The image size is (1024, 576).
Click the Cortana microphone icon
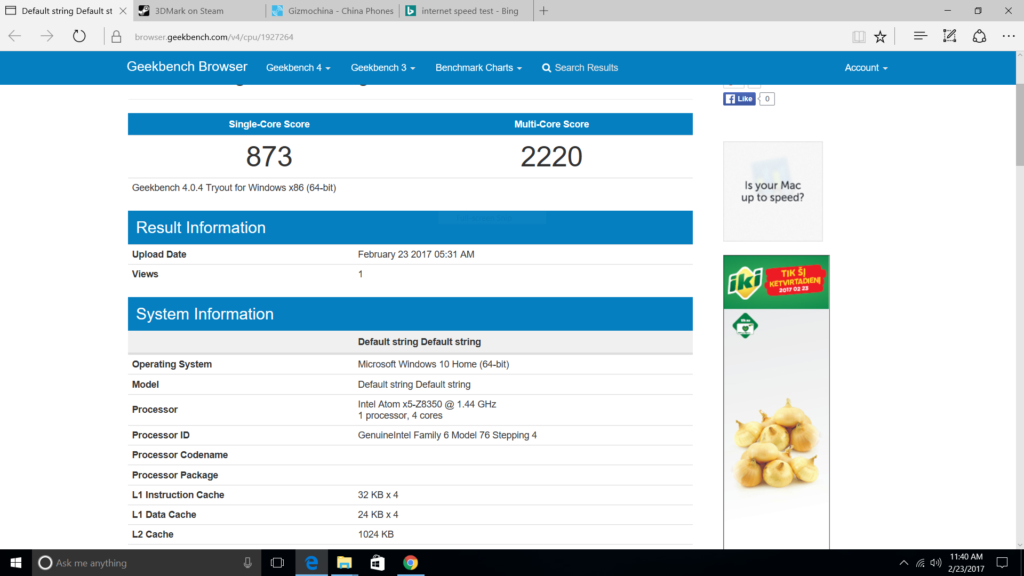(248, 562)
